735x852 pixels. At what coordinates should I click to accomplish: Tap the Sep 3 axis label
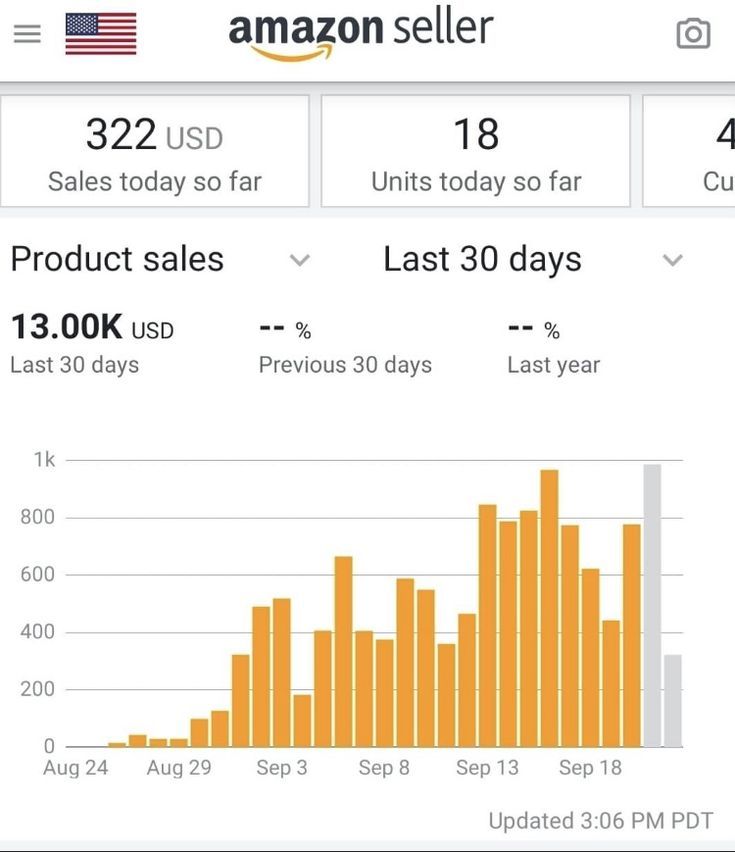coord(281,768)
